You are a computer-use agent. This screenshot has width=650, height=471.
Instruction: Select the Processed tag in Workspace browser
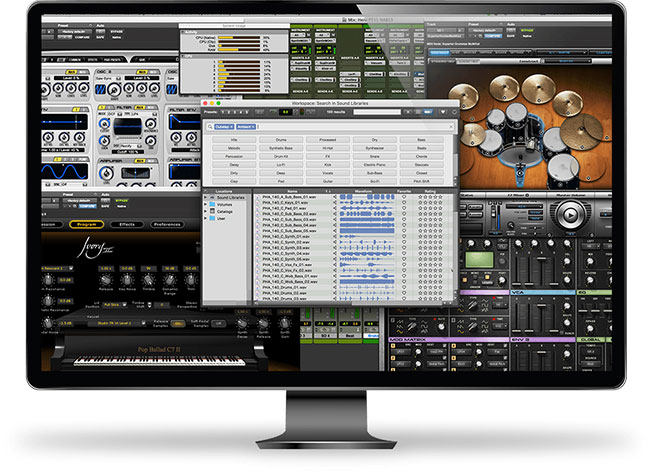point(327,140)
